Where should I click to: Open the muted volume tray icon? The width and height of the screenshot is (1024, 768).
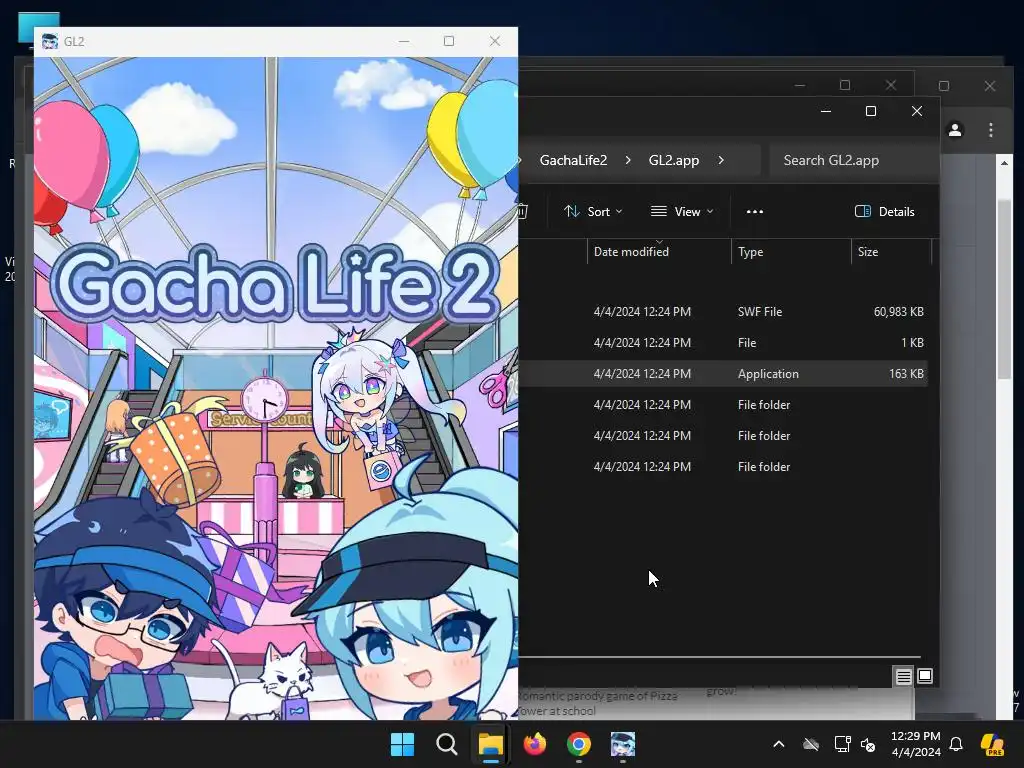pos(869,744)
